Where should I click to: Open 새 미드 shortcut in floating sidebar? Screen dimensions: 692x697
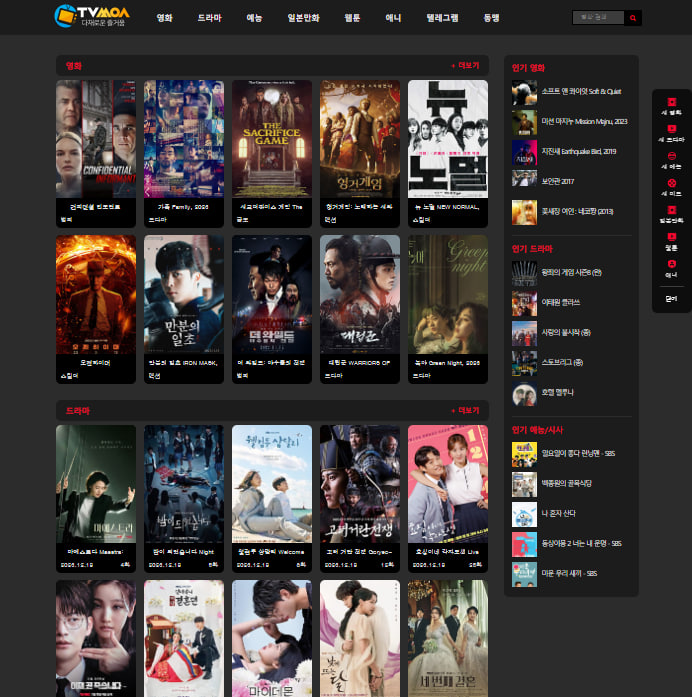672,188
